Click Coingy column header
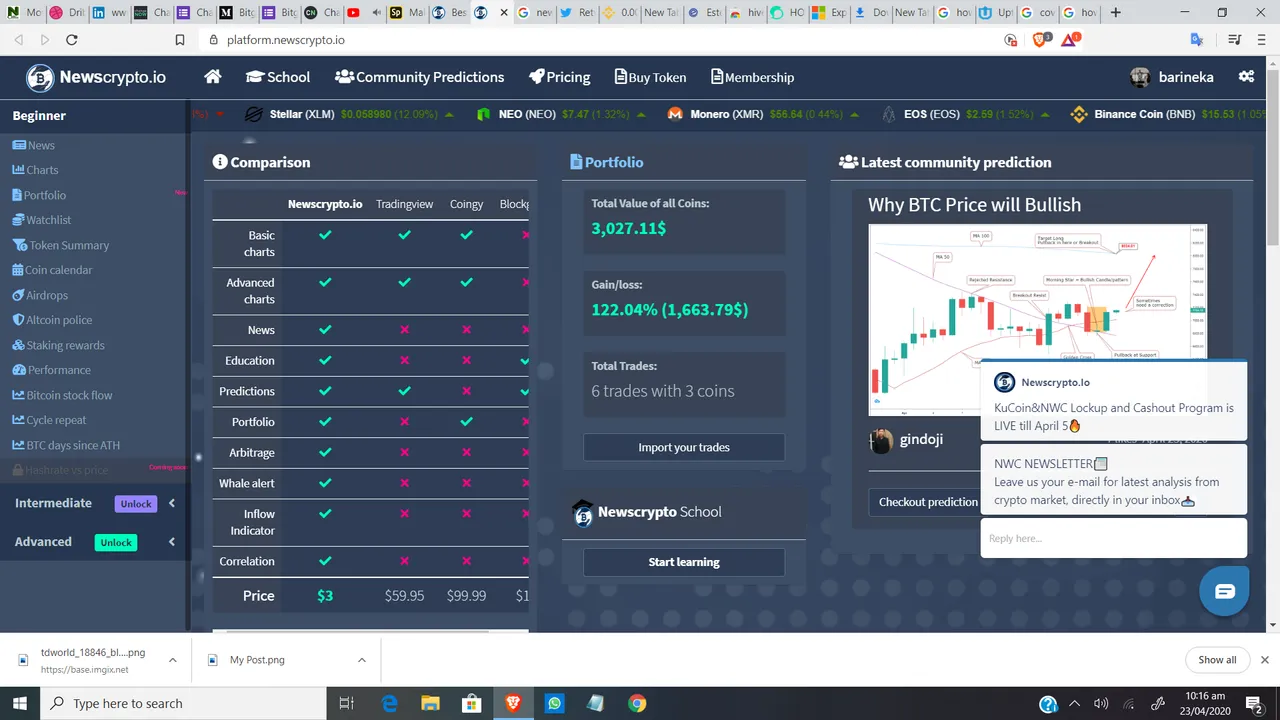 tap(467, 204)
